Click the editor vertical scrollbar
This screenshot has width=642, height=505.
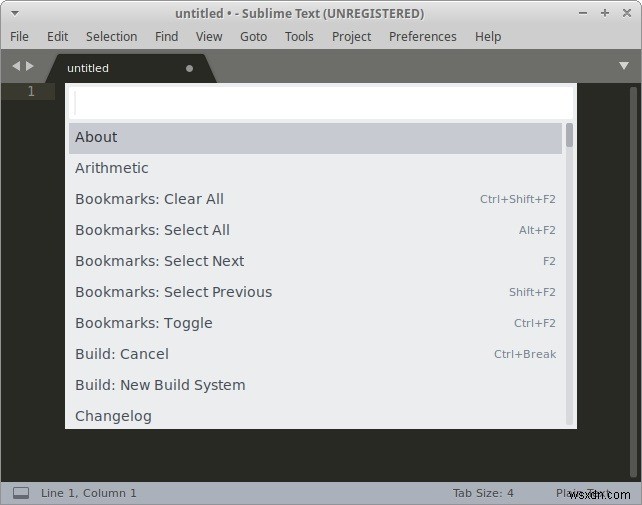click(633, 281)
